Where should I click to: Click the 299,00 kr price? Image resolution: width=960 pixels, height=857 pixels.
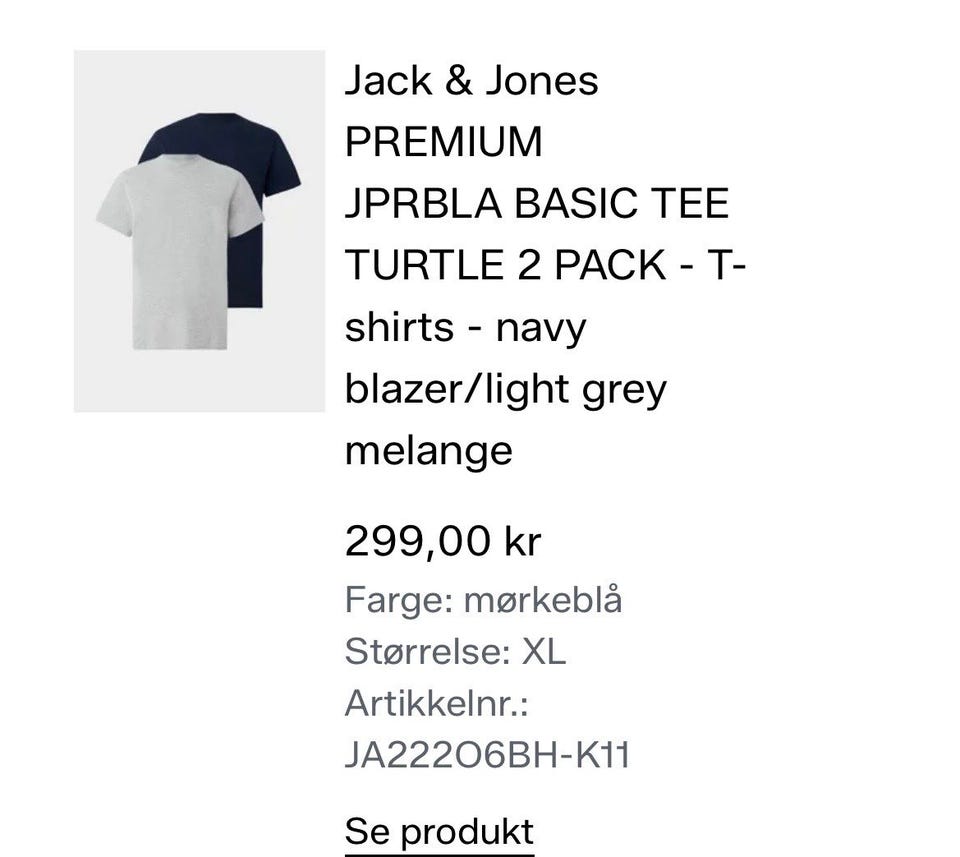(442, 542)
